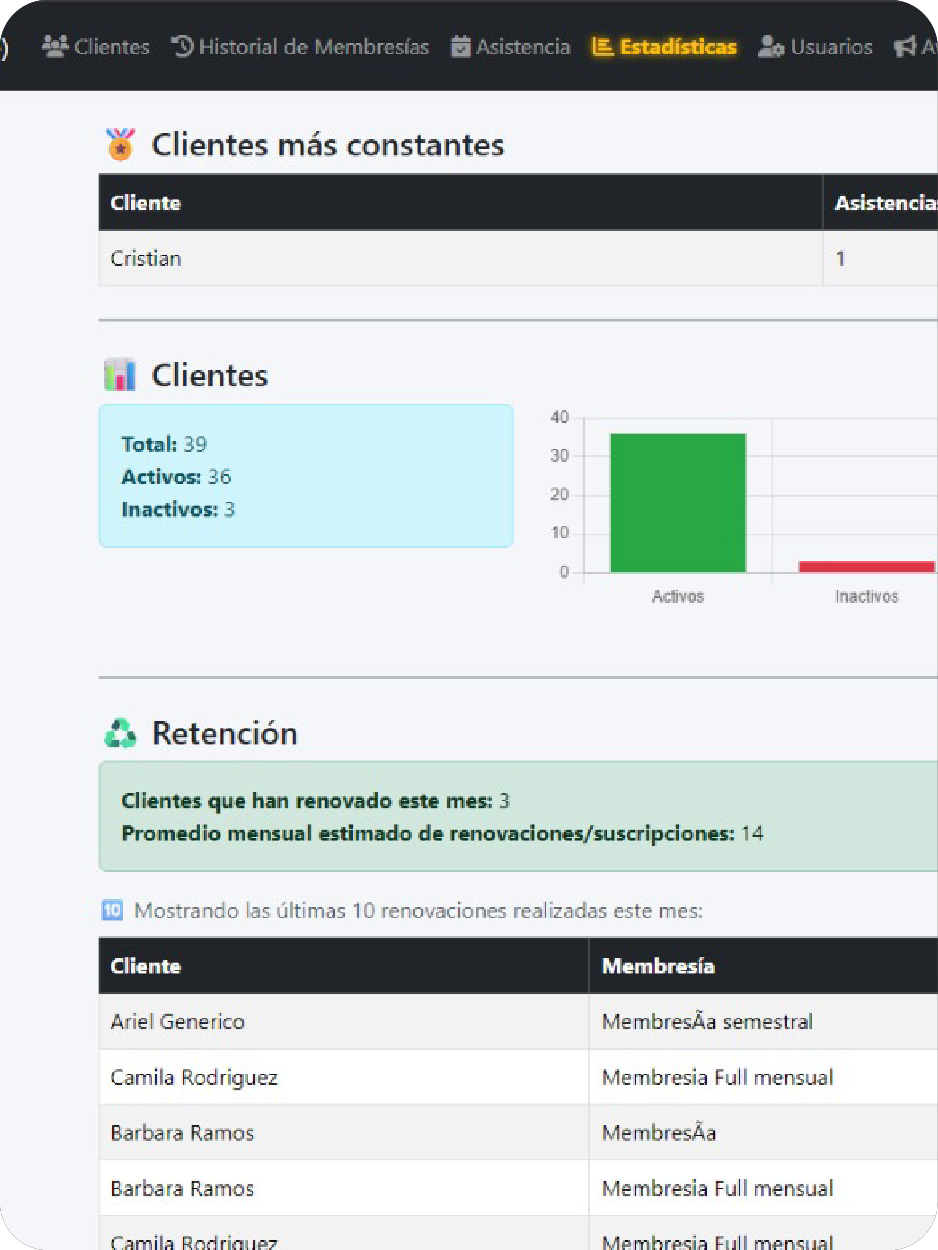This screenshot has height=1250, width=938.
Task: Click the recycle icon beside Retención
Action: (120, 733)
